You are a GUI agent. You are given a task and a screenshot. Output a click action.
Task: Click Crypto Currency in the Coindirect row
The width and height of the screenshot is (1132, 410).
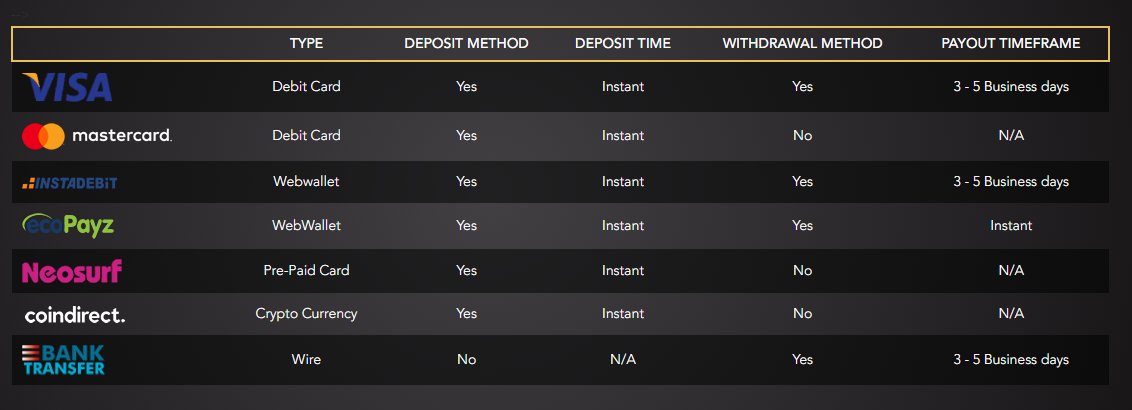[306, 313]
